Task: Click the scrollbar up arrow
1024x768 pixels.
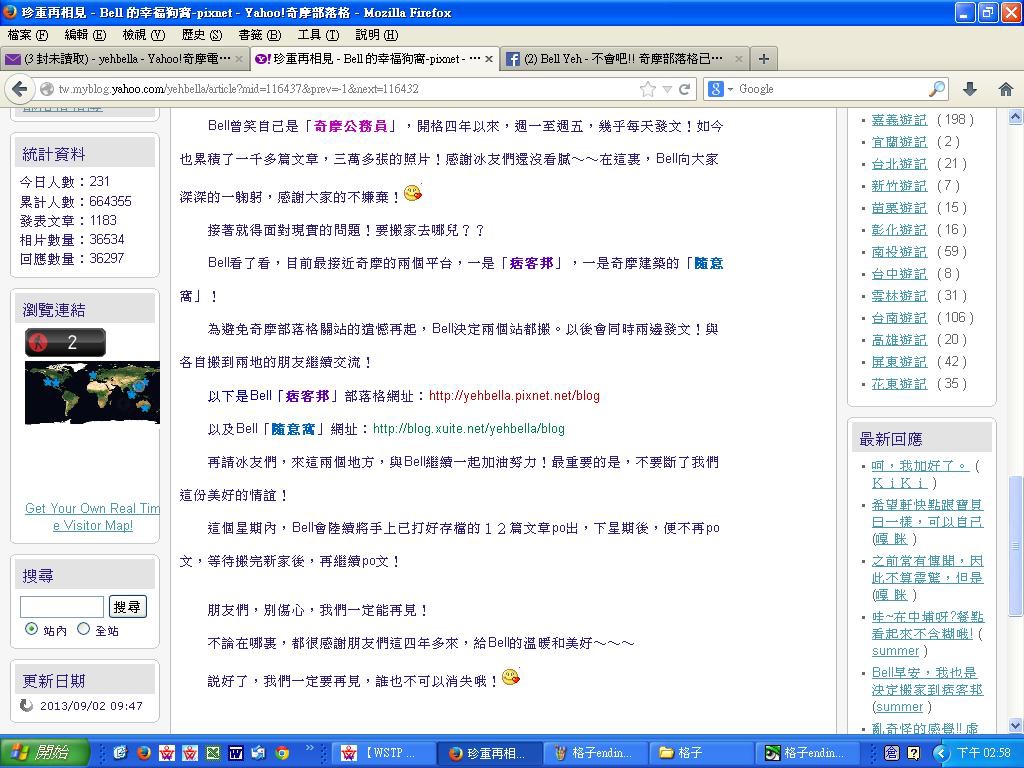Action: click(x=1015, y=117)
